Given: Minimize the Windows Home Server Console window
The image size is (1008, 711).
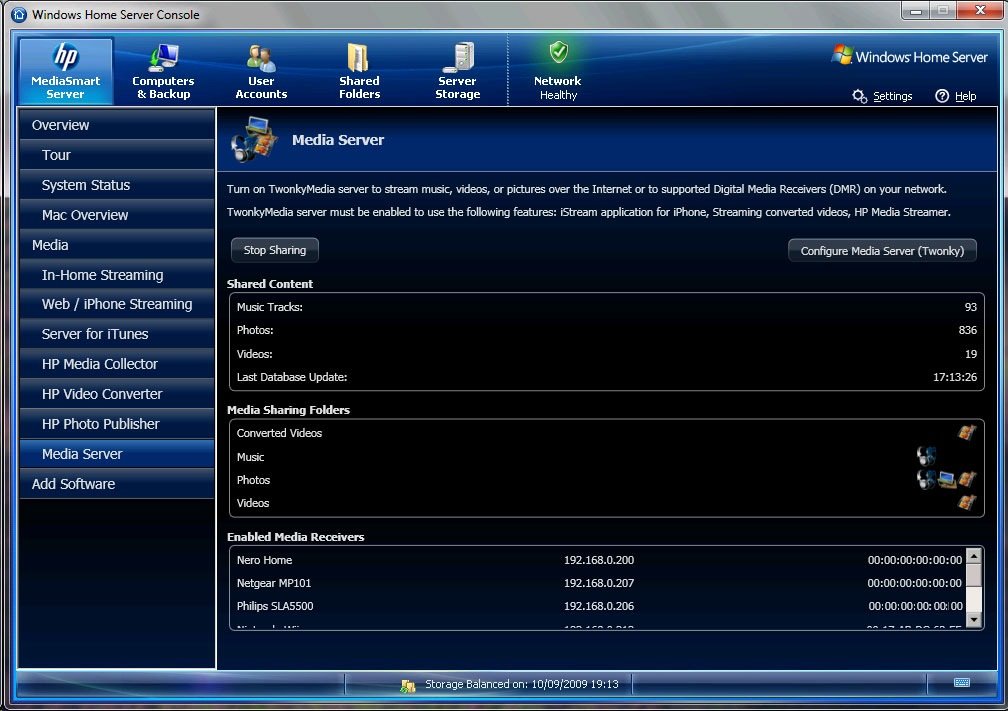Looking at the screenshot, I should pyautogui.click(x=915, y=11).
